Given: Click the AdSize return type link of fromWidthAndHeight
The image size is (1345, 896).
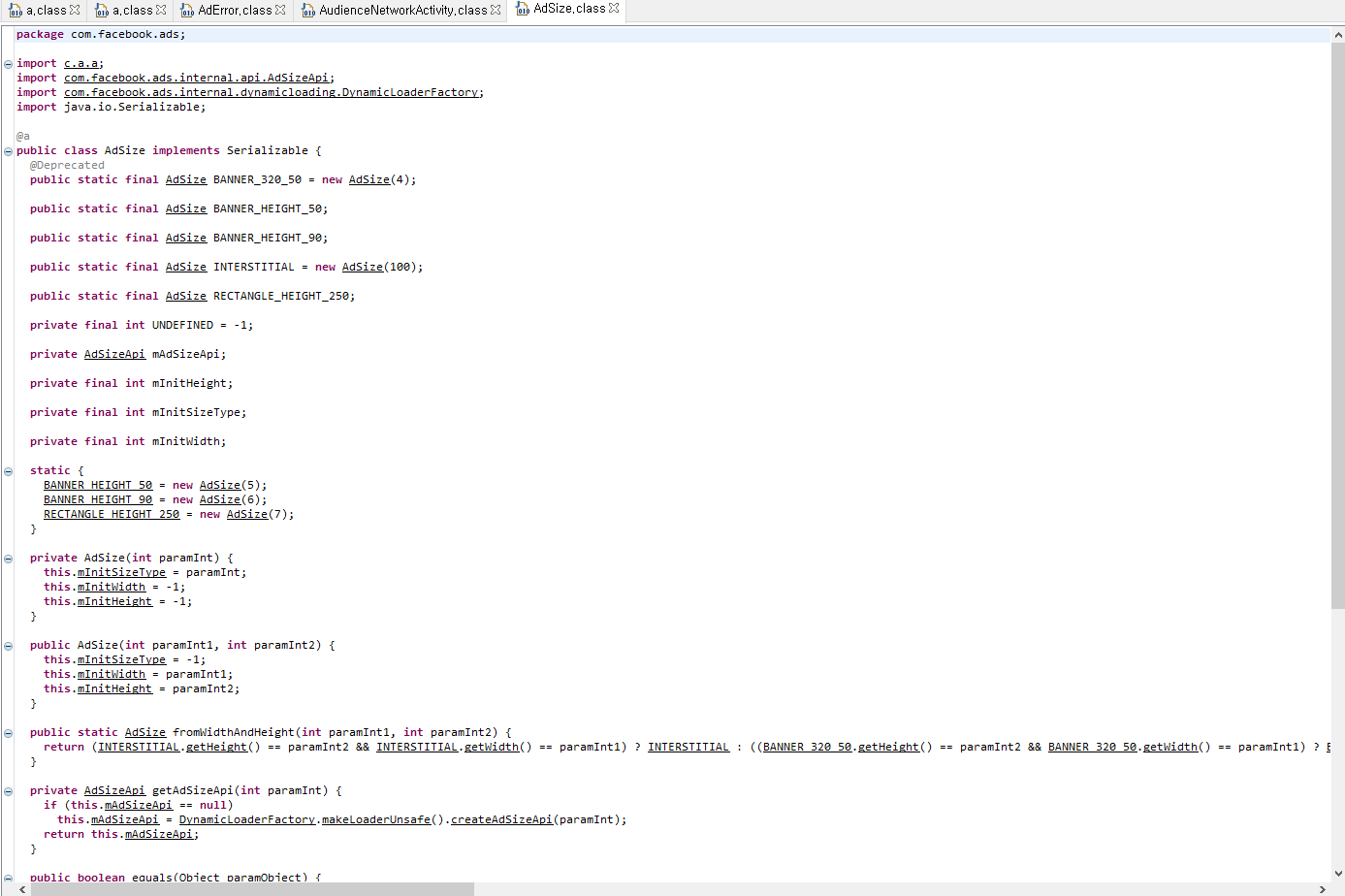Looking at the screenshot, I should (x=145, y=733).
